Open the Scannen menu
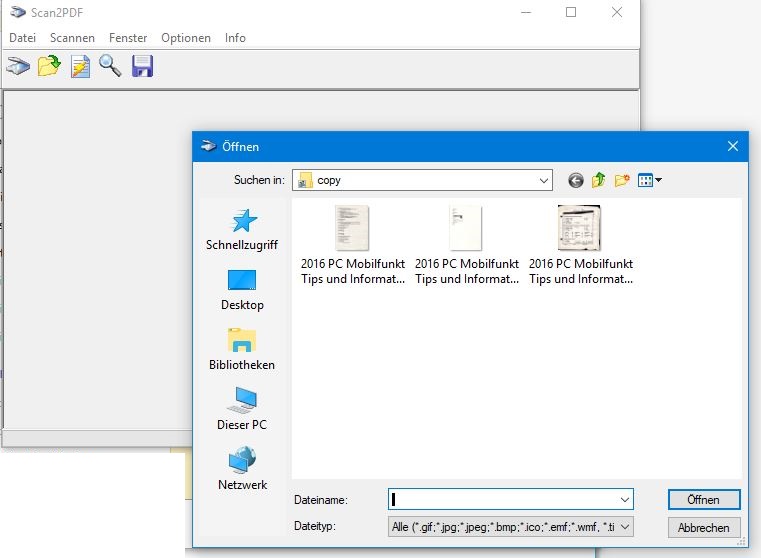 (72, 38)
